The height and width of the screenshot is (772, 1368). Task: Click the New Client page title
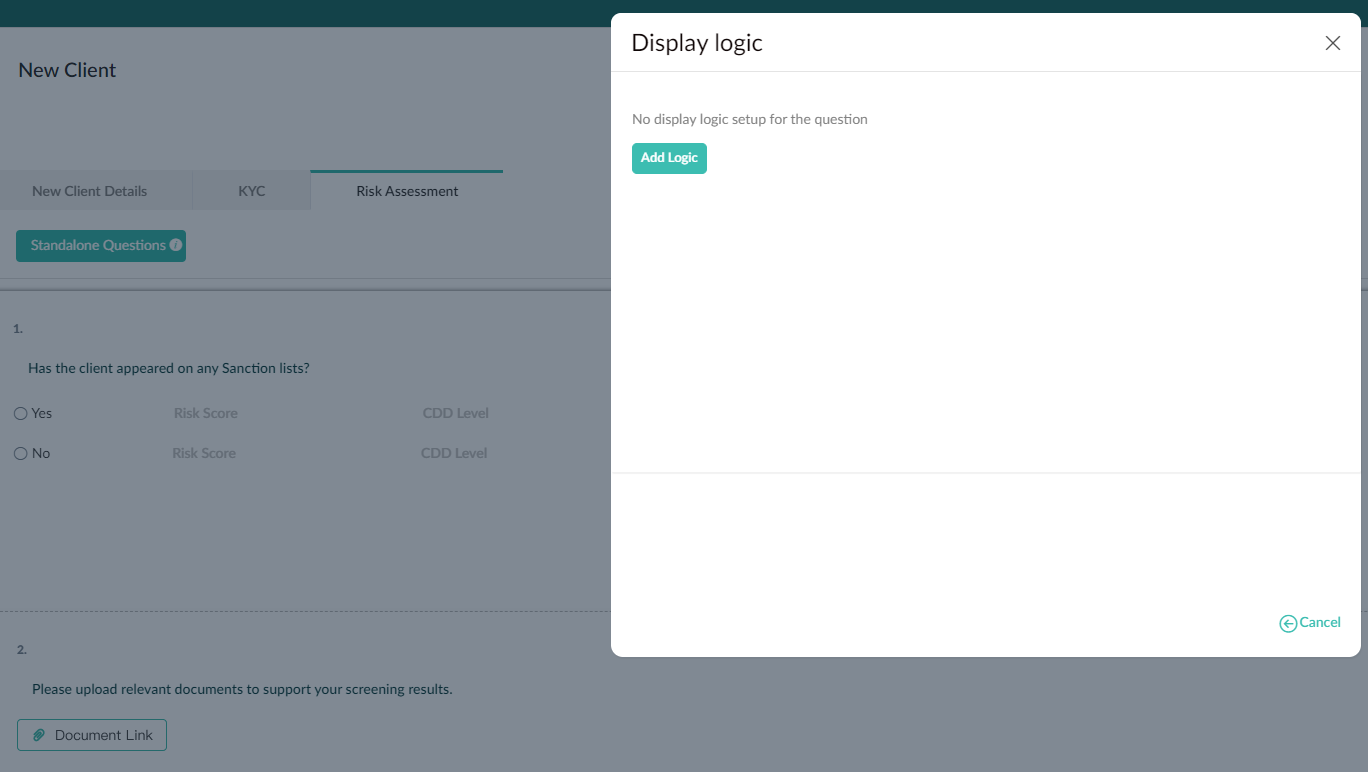click(67, 70)
